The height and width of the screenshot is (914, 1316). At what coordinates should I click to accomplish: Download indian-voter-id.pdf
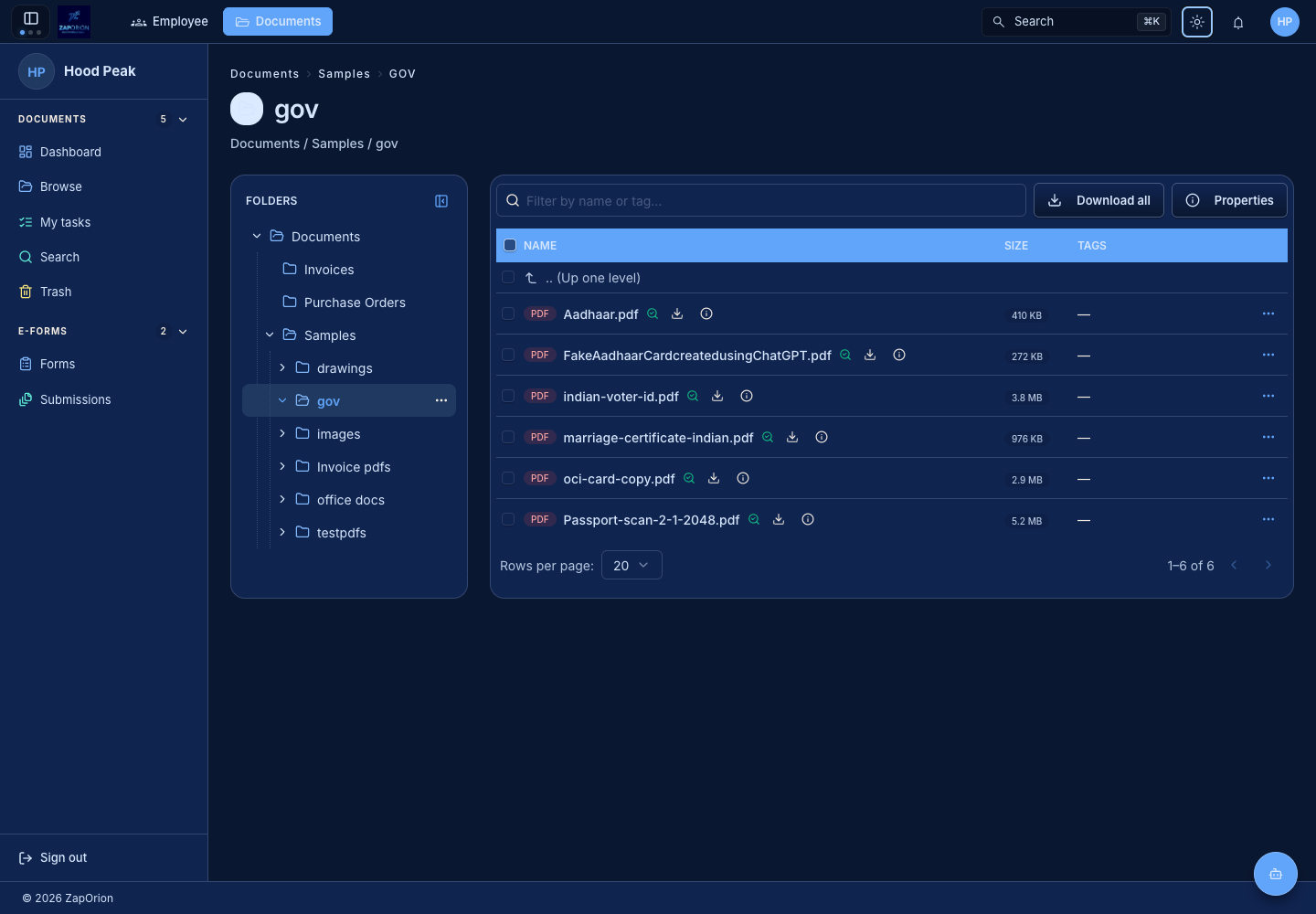tap(717, 396)
